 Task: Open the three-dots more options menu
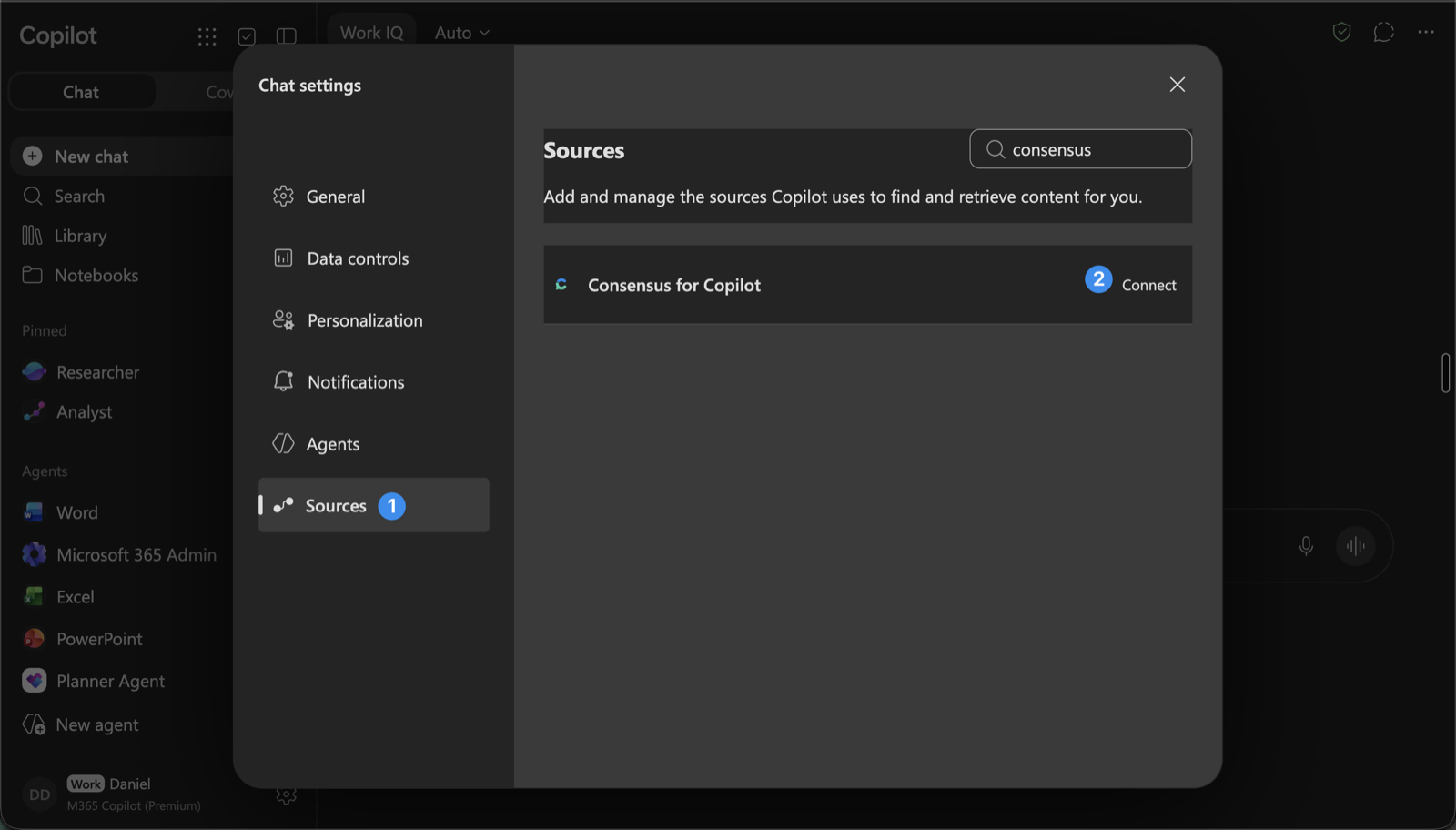[1426, 32]
